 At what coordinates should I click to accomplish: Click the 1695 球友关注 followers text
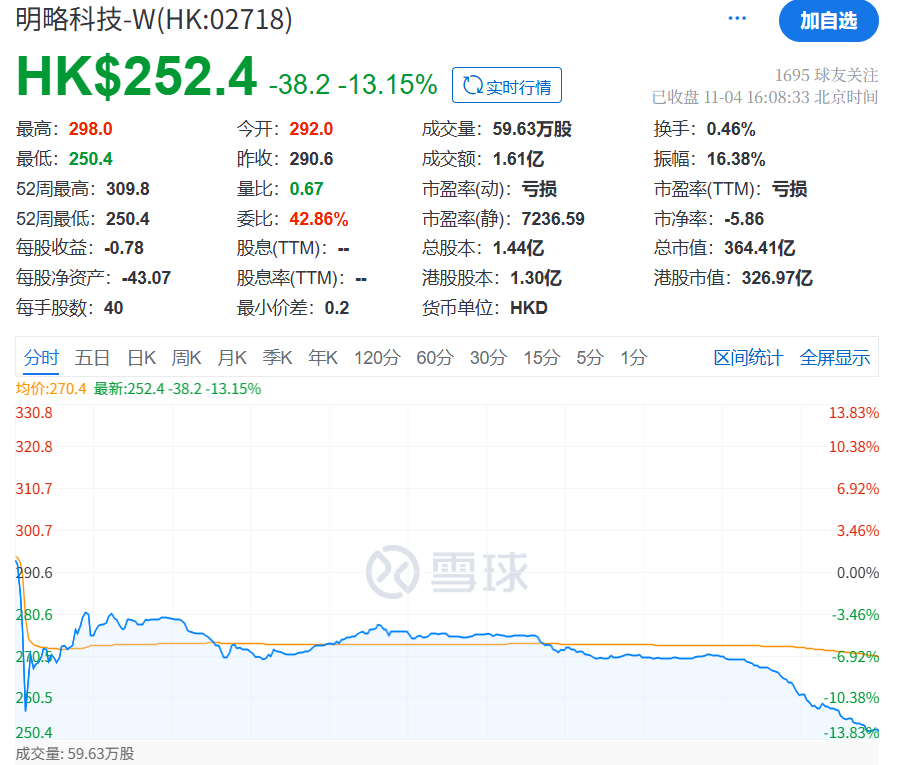tap(826, 75)
